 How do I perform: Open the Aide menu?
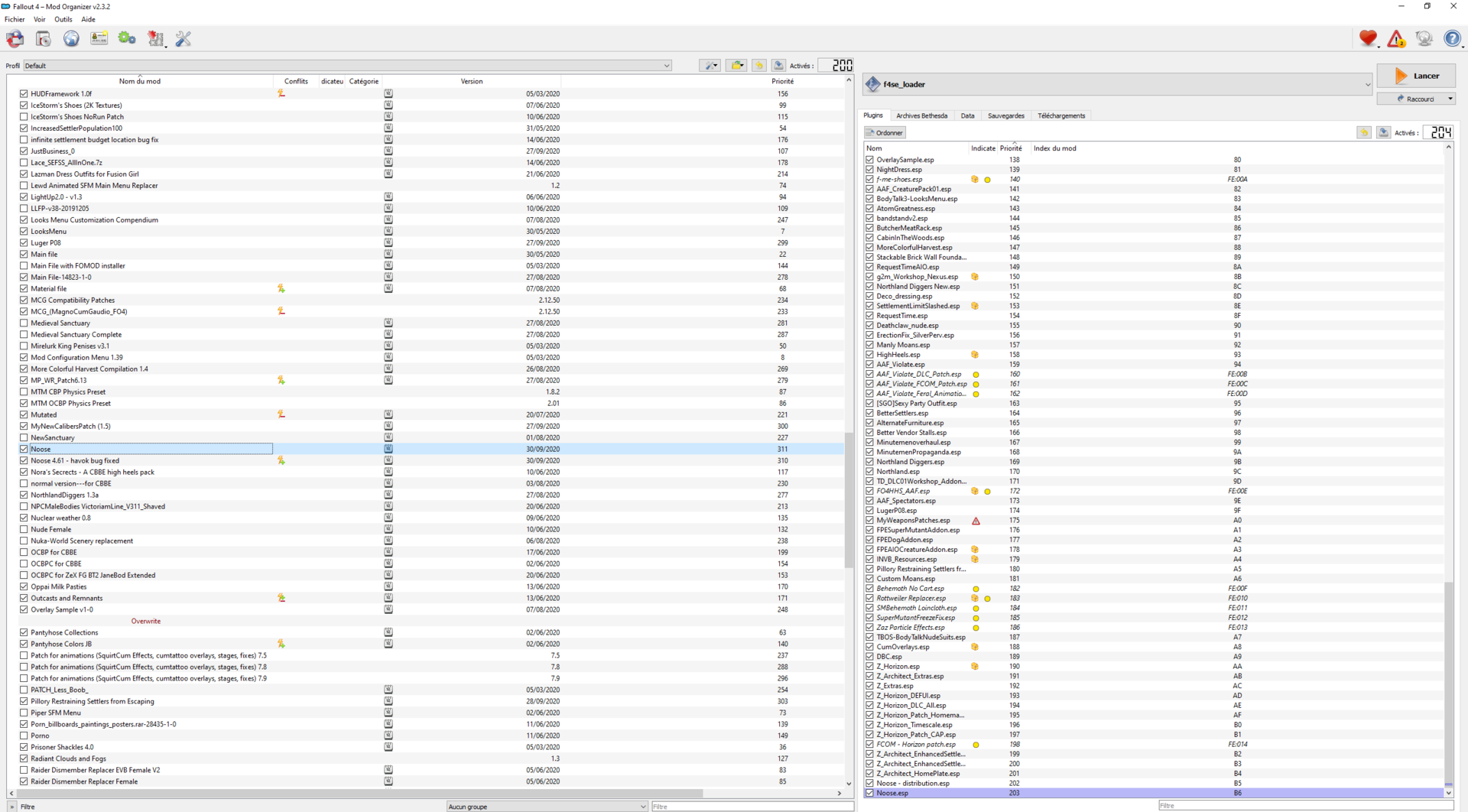[89, 20]
